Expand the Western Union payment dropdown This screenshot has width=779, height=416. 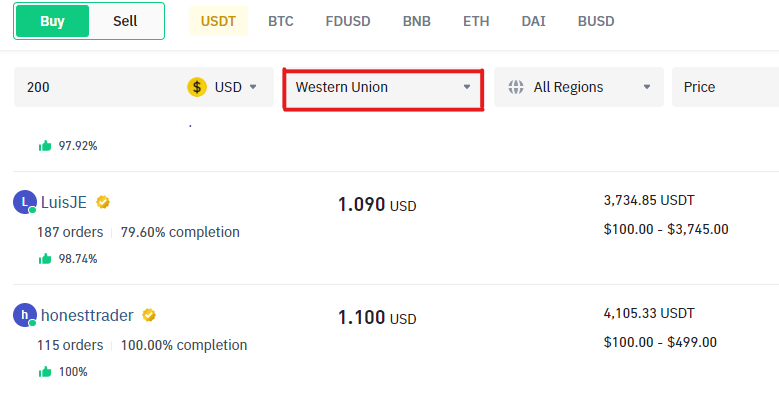click(x=383, y=89)
